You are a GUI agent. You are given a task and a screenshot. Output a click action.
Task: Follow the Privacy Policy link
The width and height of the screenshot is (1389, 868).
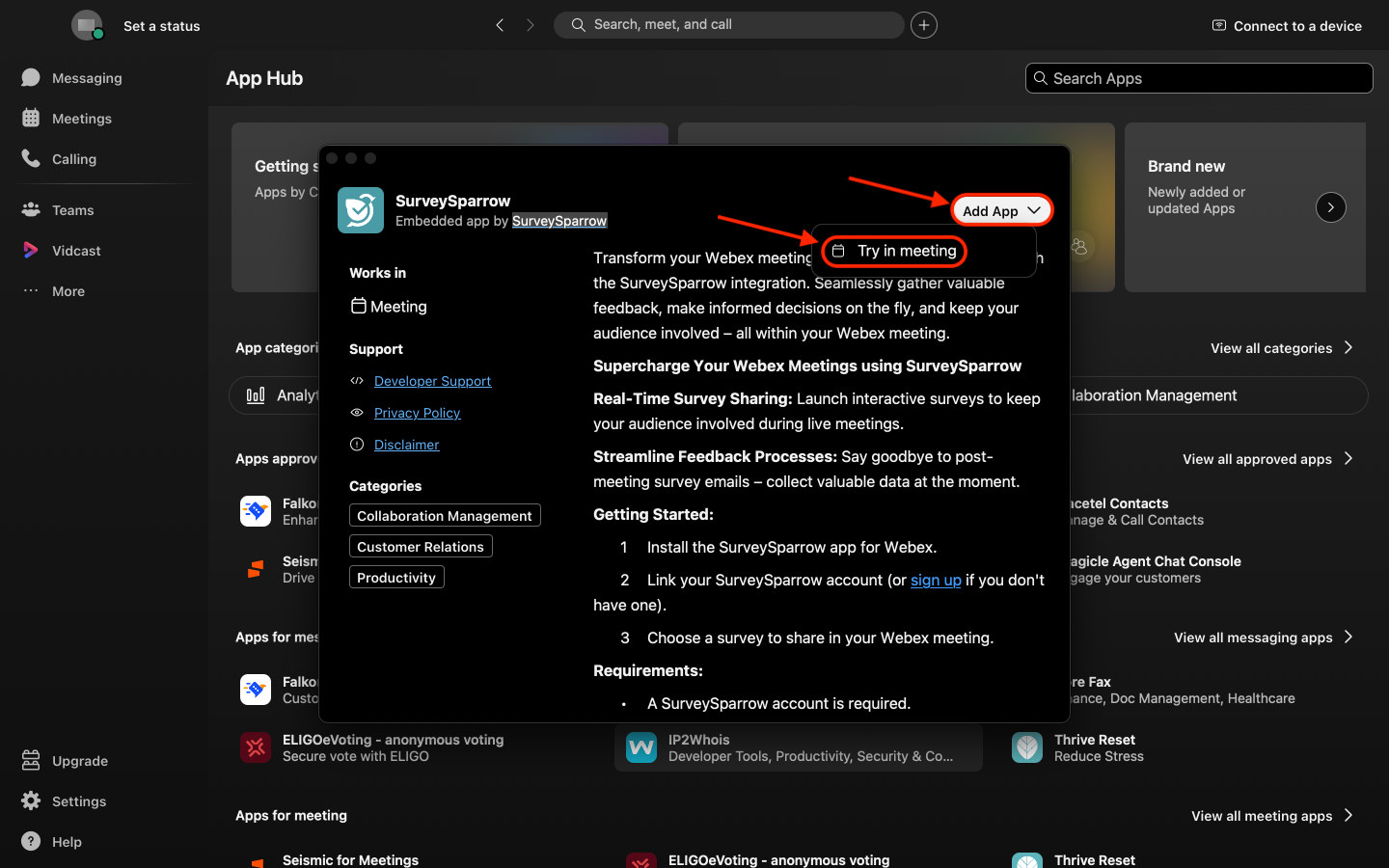[417, 413]
